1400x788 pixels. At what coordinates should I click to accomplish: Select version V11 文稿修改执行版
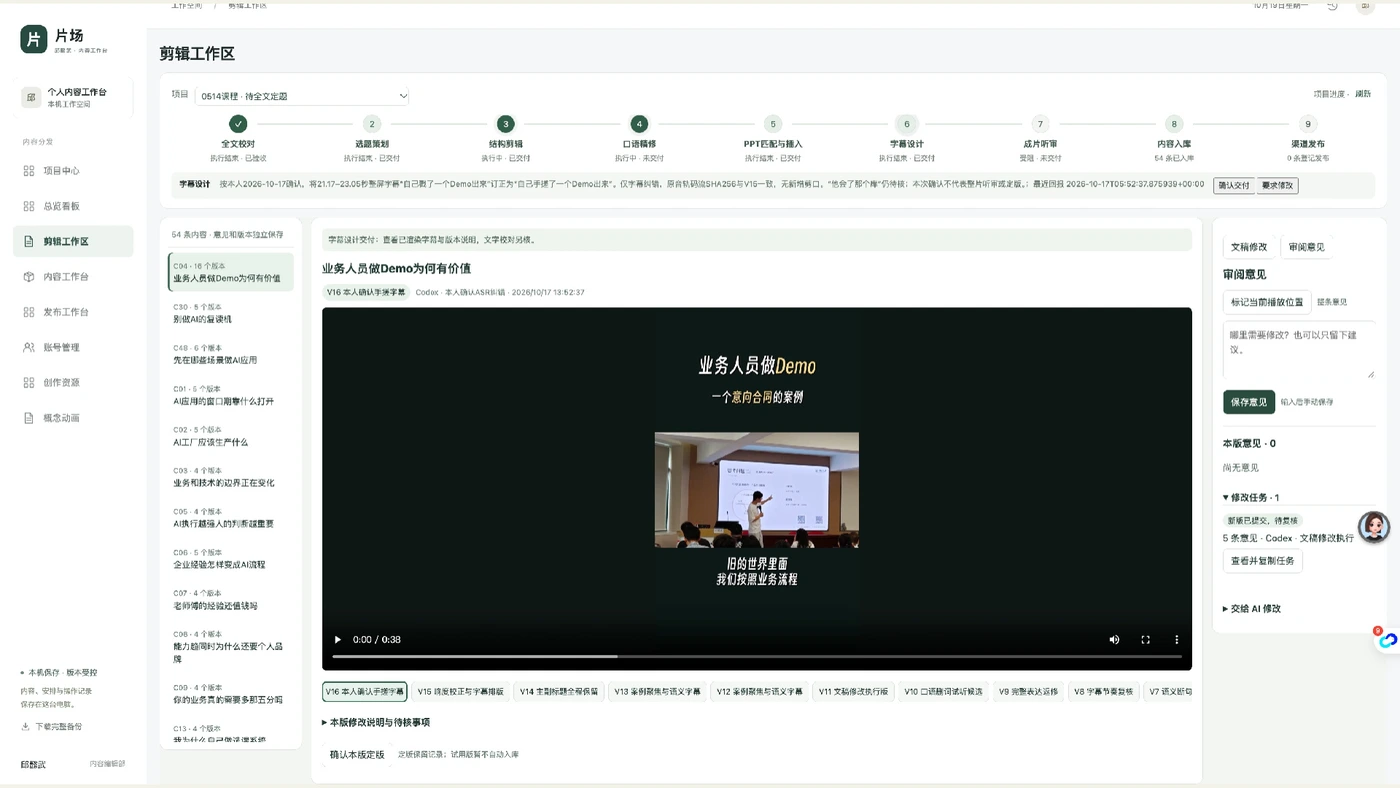[853, 691]
